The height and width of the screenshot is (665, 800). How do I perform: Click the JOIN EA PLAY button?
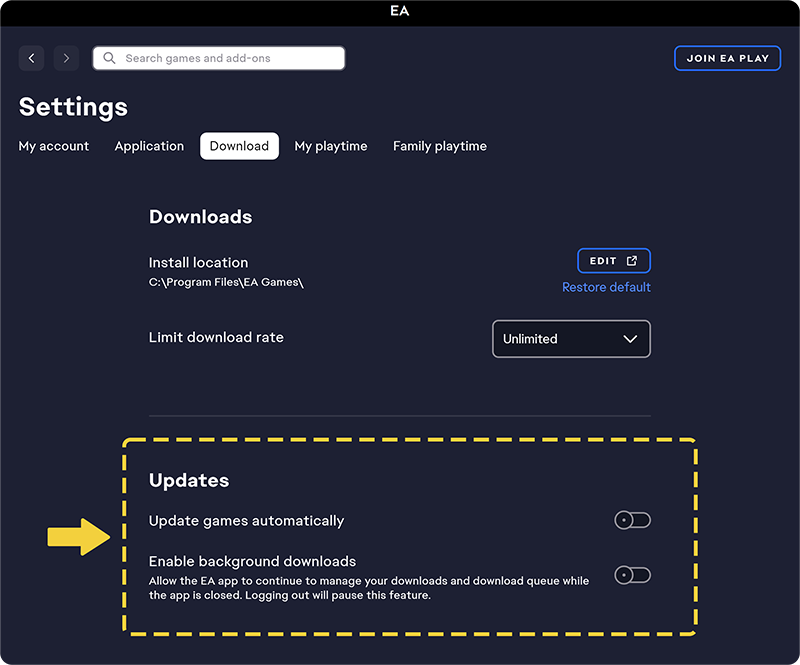(728, 58)
